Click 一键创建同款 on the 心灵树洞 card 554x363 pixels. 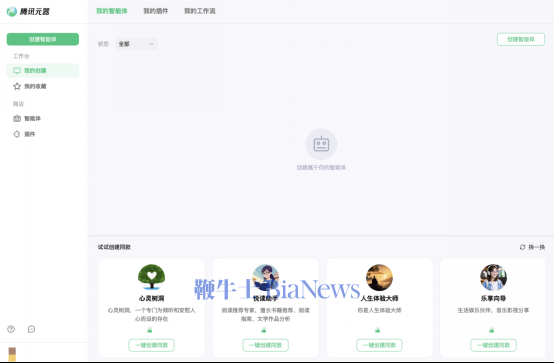(x=152, y=345)
